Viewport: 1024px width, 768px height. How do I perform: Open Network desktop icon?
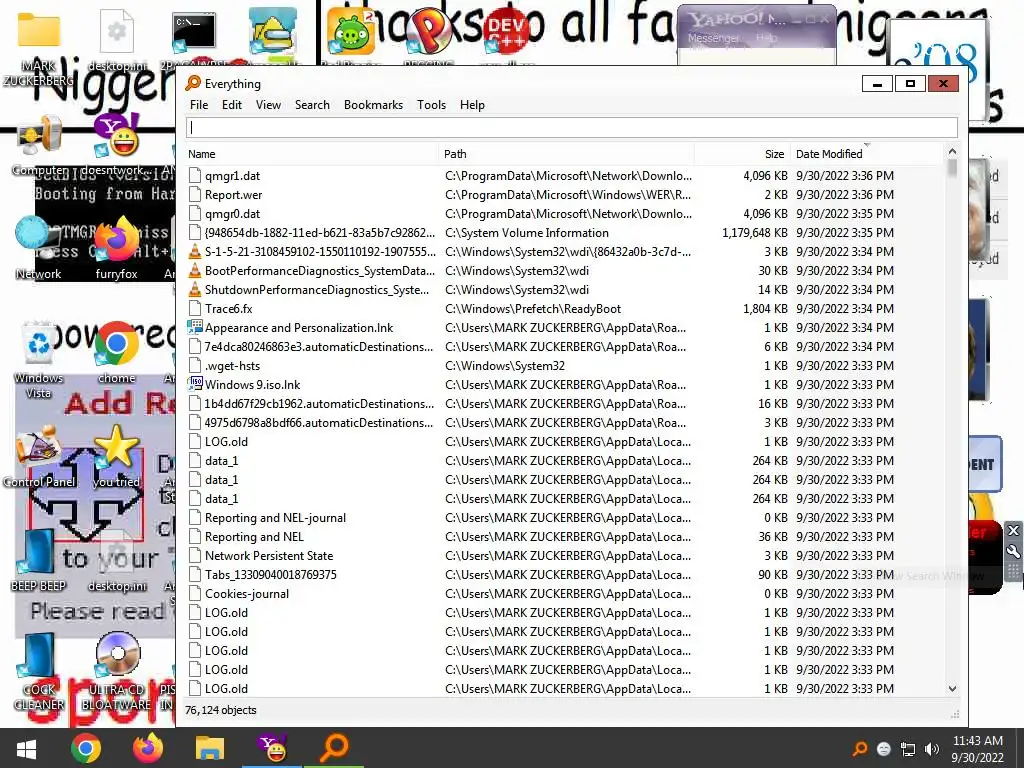pos(38,248)
